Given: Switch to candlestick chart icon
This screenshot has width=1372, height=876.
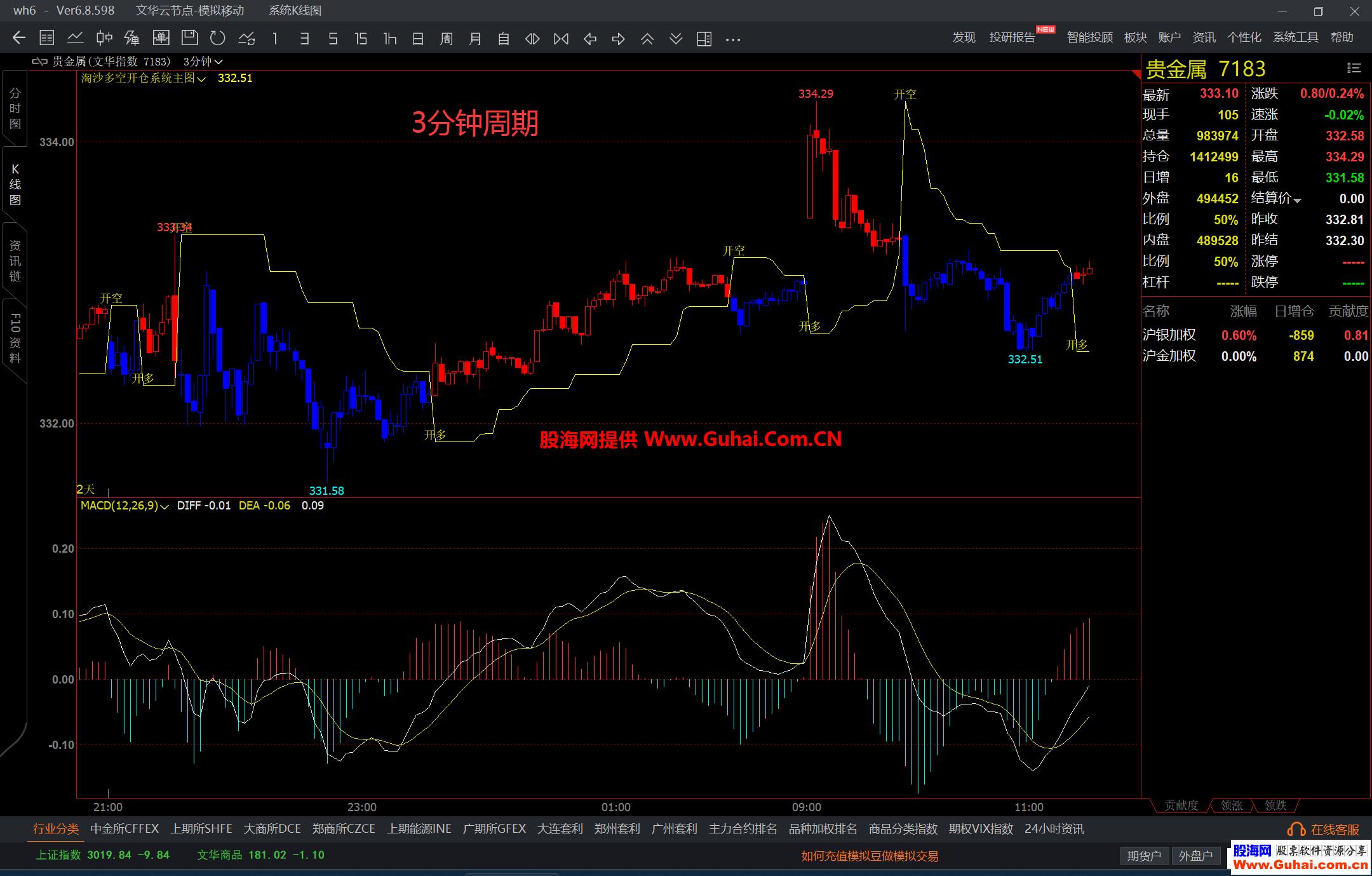Looking at the screenshot, I should (104, 38).
